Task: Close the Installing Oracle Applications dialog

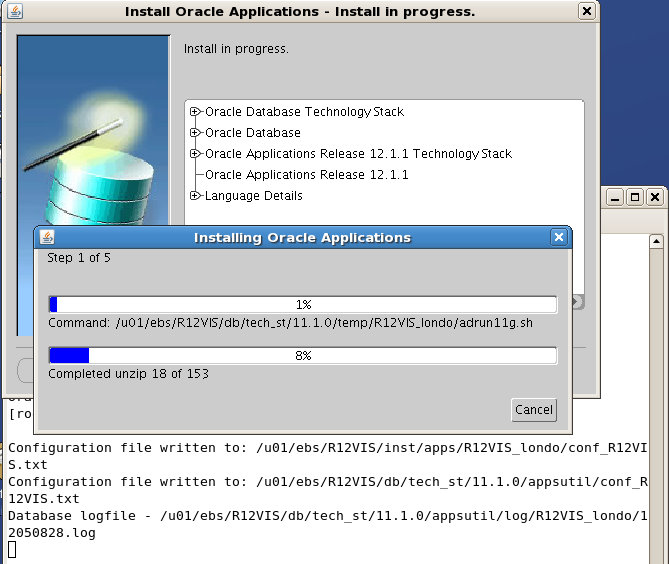Action: pyautogui.click(x=559, y=237)
